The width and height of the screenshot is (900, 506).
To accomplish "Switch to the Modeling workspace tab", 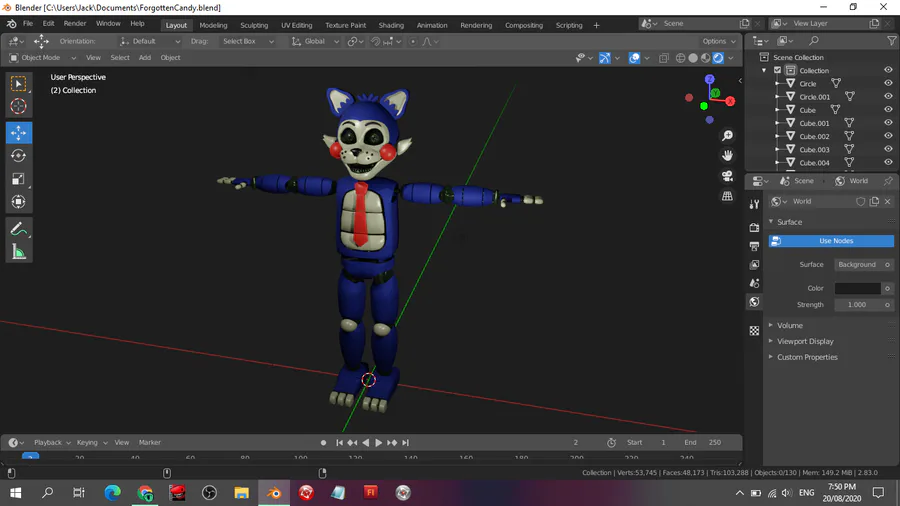I will point(214,25).
